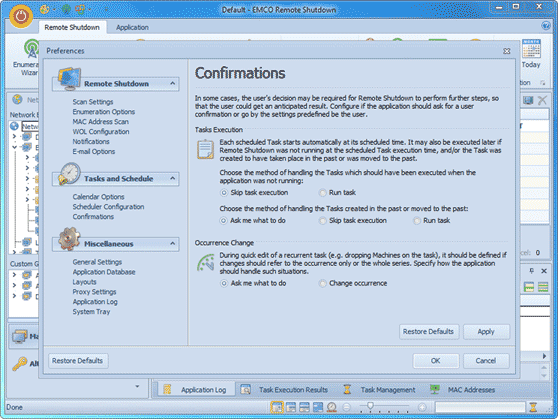Click the monitor icon in right panel toolbar
Screen dimensions: 558x419
pyautogui.click(x=528, y=100)
